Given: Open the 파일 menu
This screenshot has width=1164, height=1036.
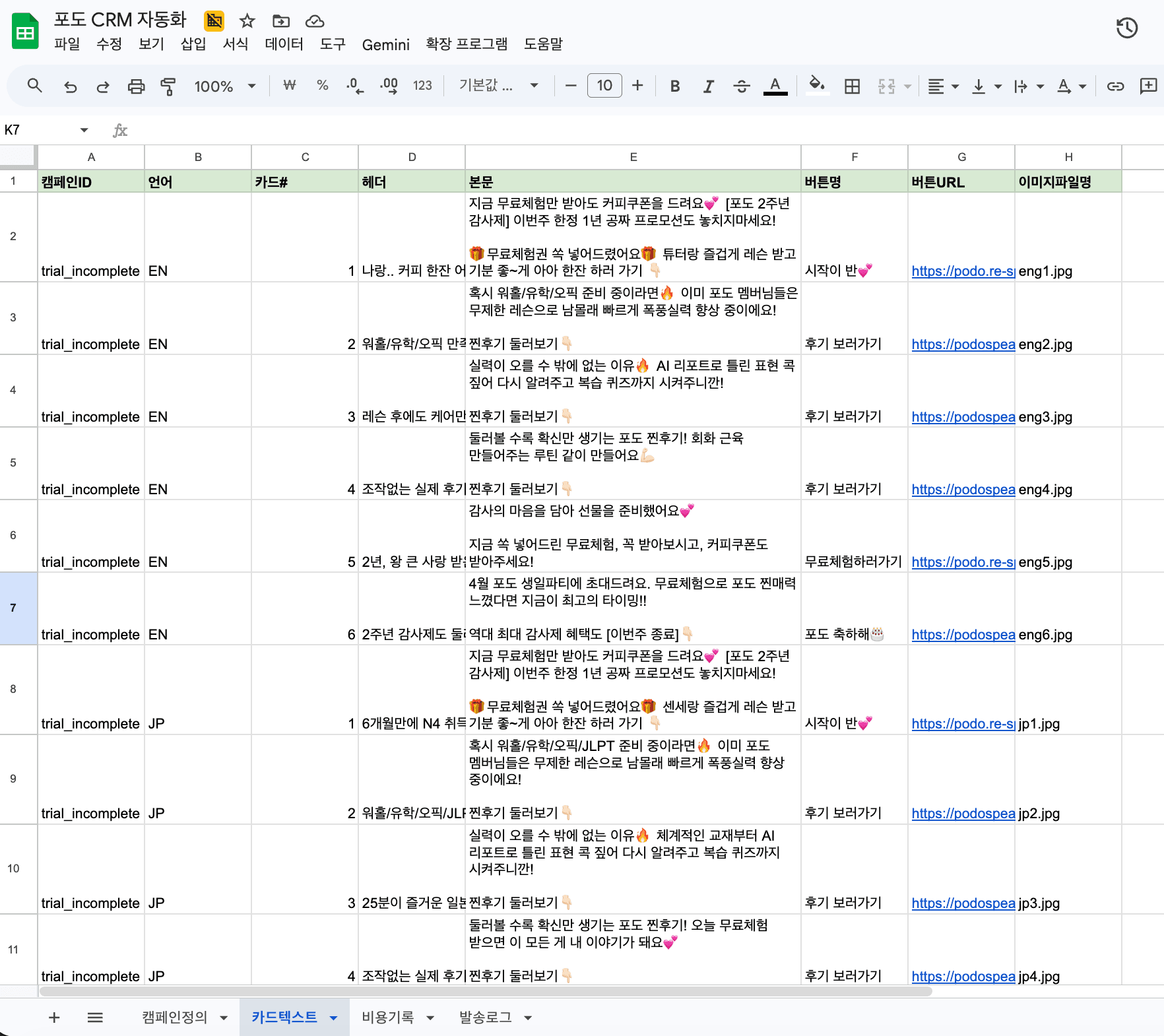Looking at the screenshot, I should (x=67, y=44).
